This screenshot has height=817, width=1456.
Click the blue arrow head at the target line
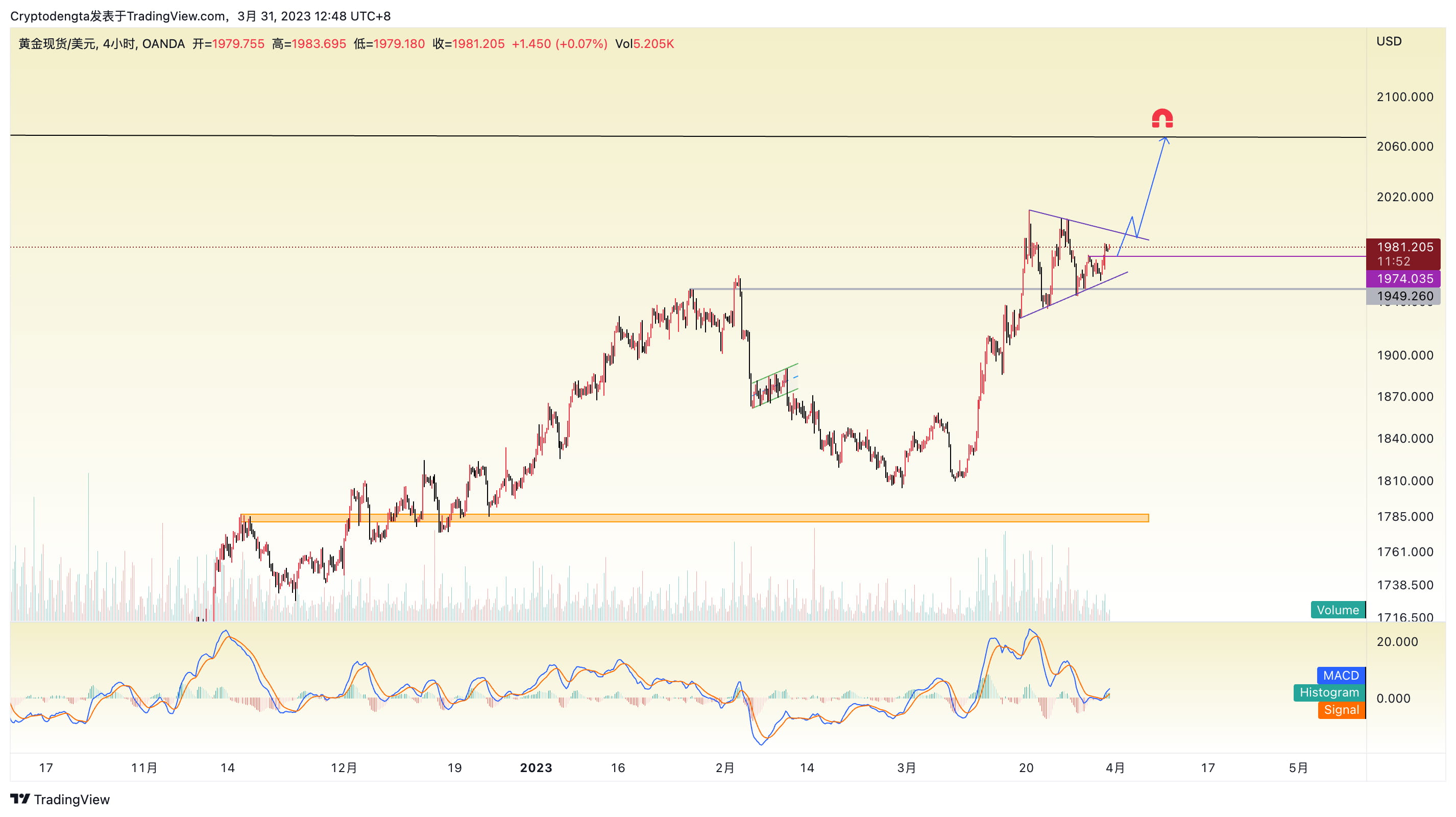coord(1165,139)
